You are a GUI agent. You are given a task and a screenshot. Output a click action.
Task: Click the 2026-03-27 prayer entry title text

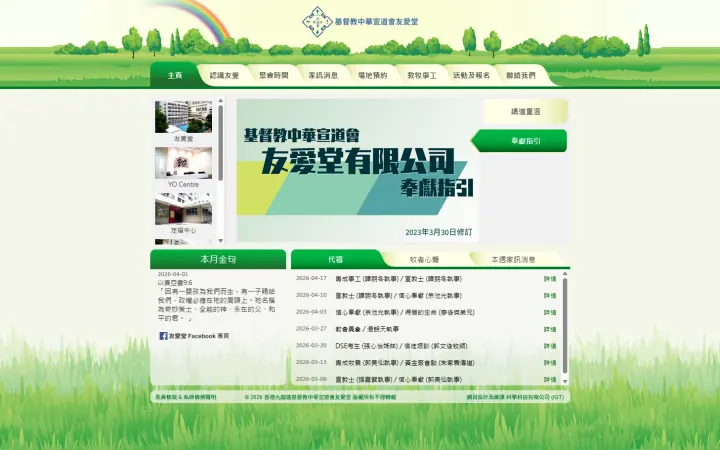pyautogui.click(x=367, y=329)
